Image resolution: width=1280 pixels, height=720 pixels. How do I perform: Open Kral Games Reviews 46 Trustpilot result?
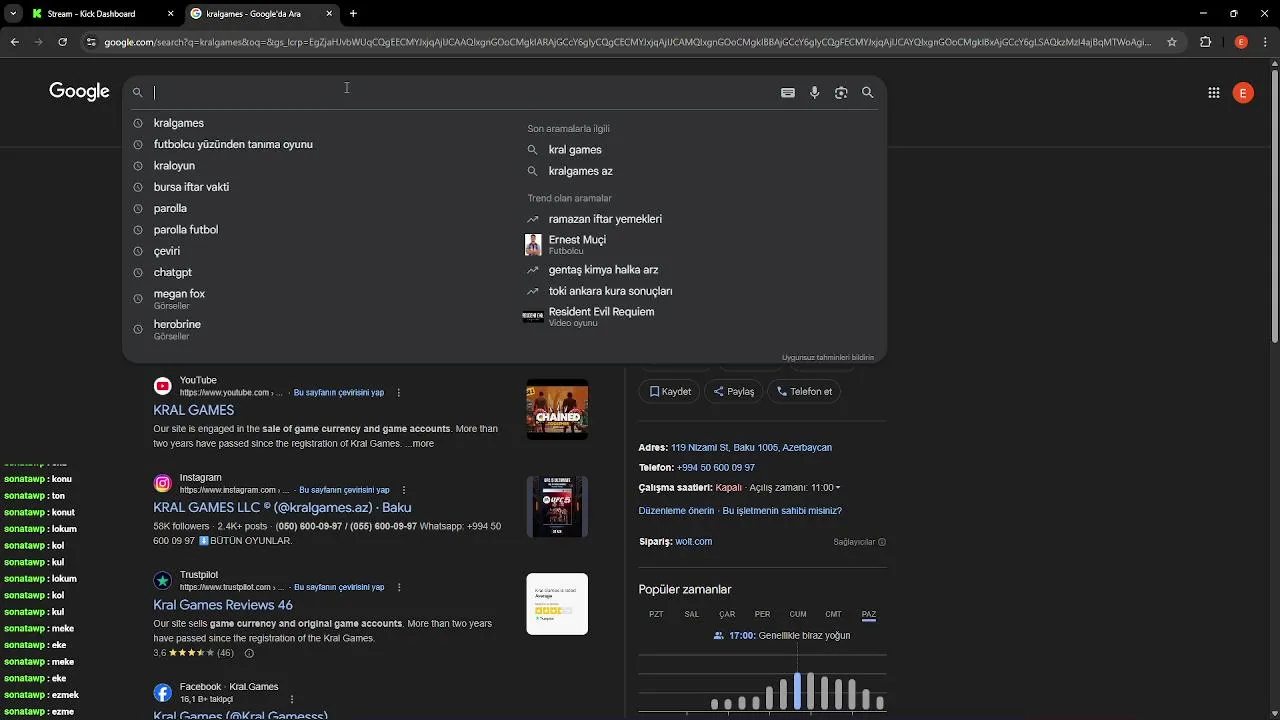[x=223, y=605]
